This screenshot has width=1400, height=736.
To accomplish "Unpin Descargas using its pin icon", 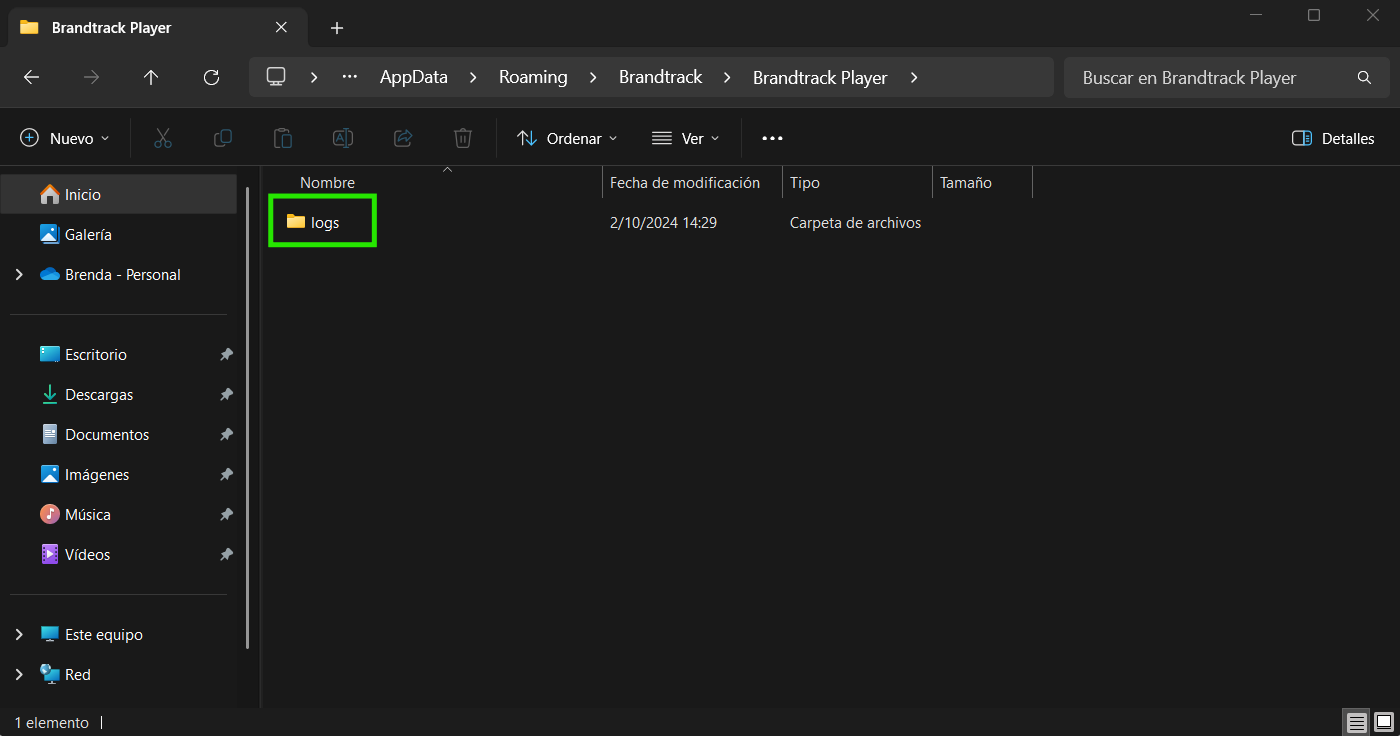I will coord(227,394).
